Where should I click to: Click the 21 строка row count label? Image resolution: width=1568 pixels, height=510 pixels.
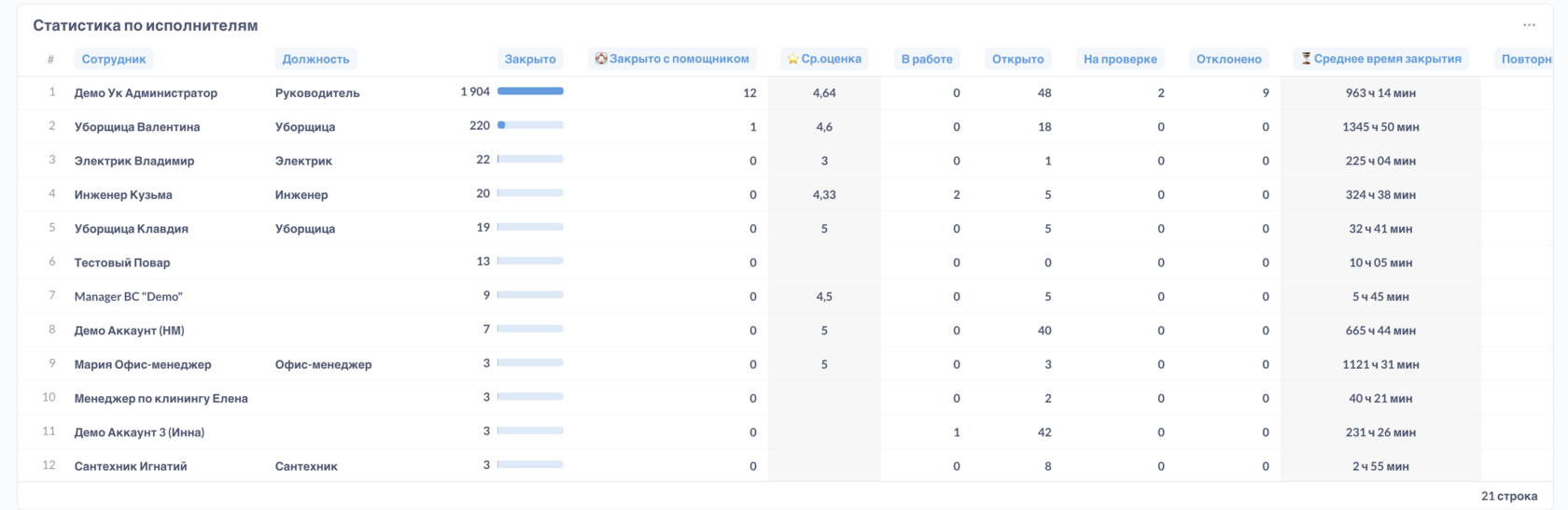pos(1509,496)
